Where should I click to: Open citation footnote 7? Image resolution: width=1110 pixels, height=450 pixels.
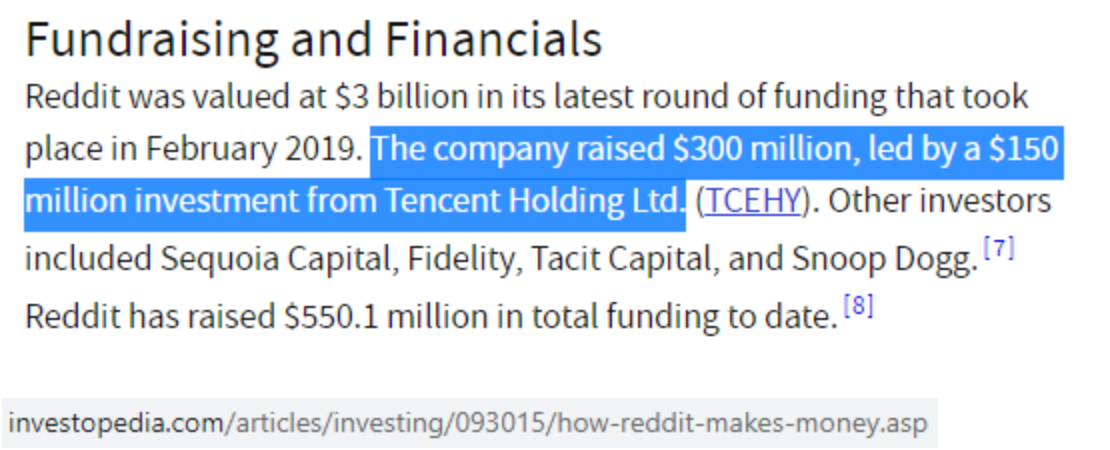(x=999, y=249)
